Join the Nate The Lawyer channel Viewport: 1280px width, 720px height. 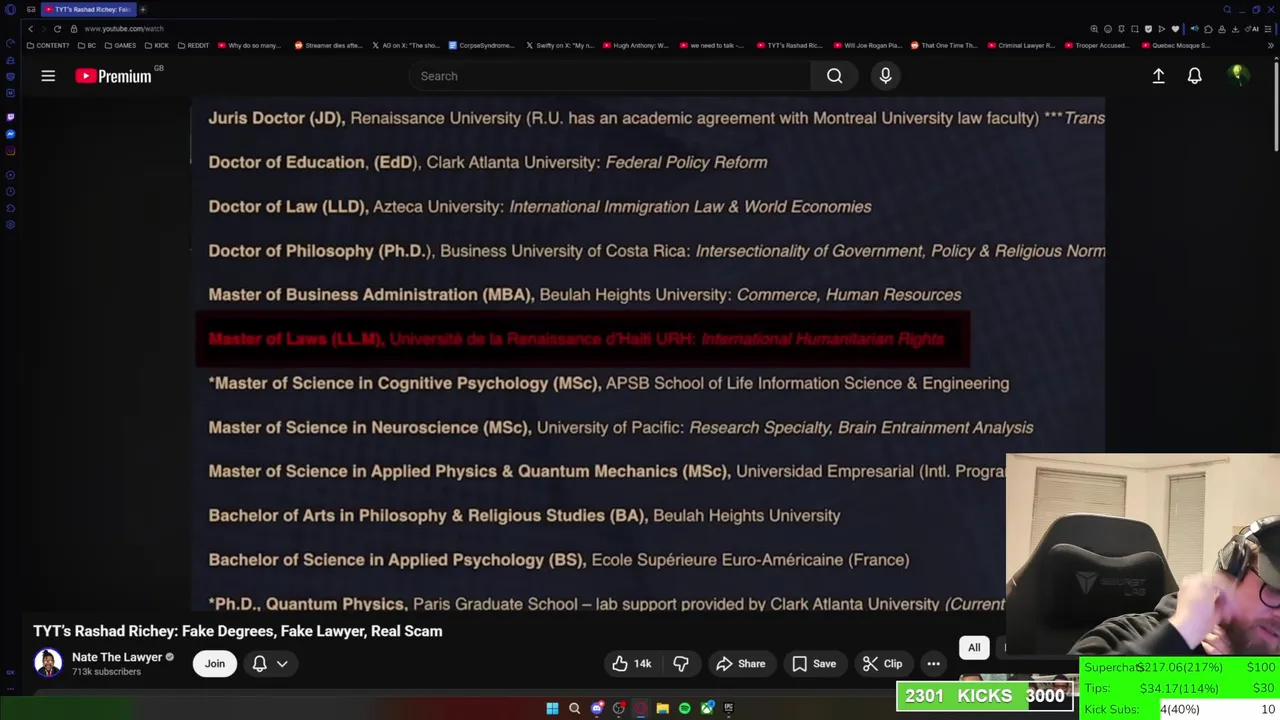coord(215,664)
